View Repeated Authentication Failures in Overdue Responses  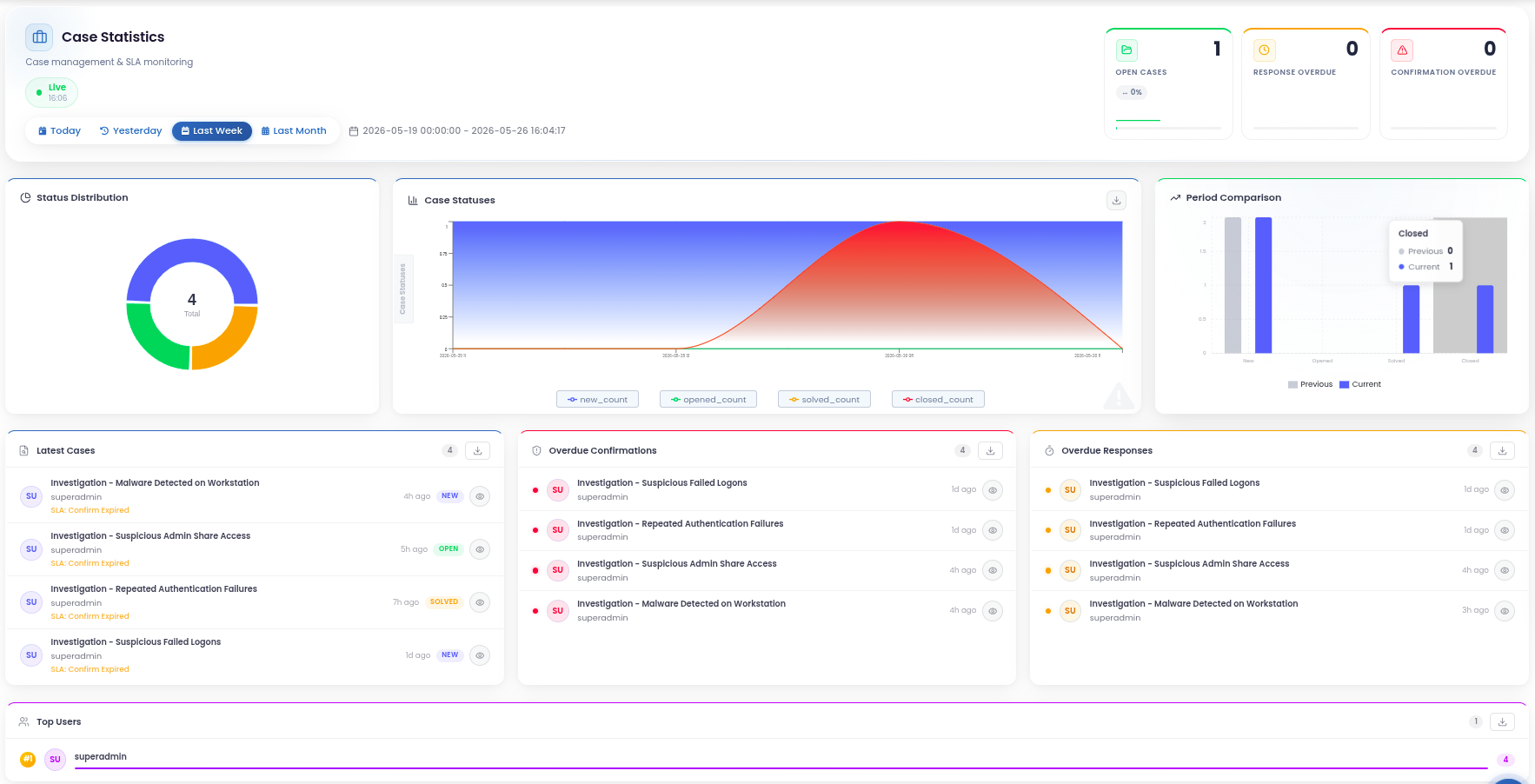click(1505, 530)
